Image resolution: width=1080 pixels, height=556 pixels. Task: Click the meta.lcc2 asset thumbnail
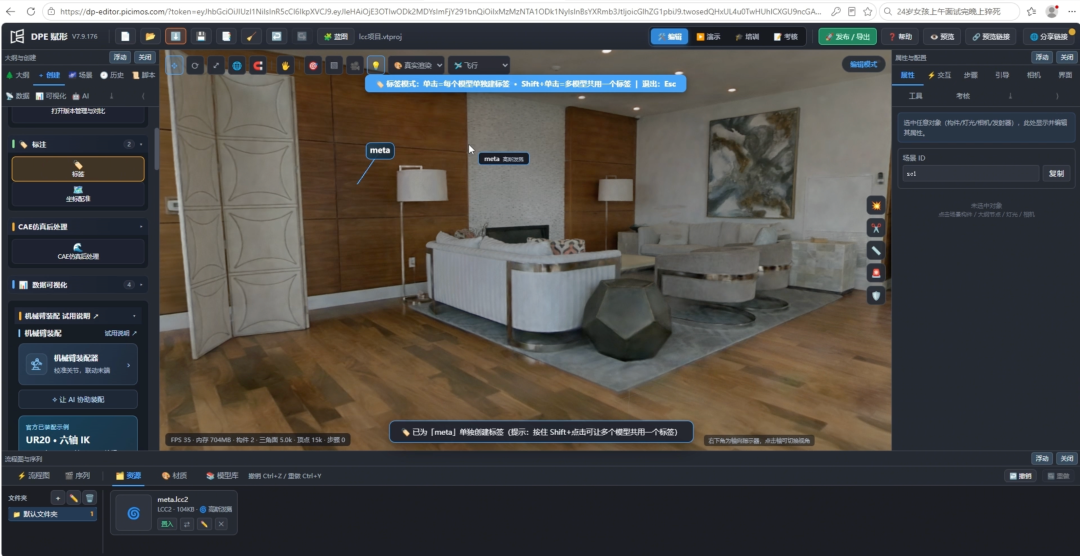pyautogui.click(x=134, y=513)
